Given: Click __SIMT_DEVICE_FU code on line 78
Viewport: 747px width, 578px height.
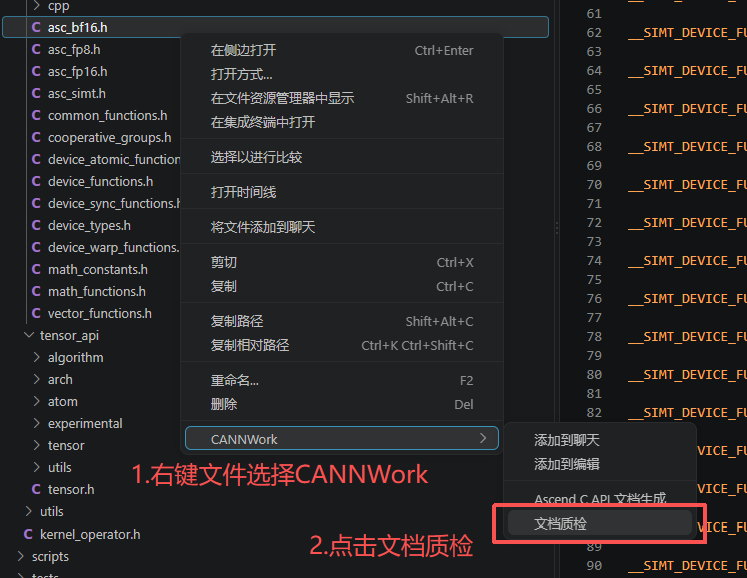Looking at the screenshot, I should click(x=687, y=337).
